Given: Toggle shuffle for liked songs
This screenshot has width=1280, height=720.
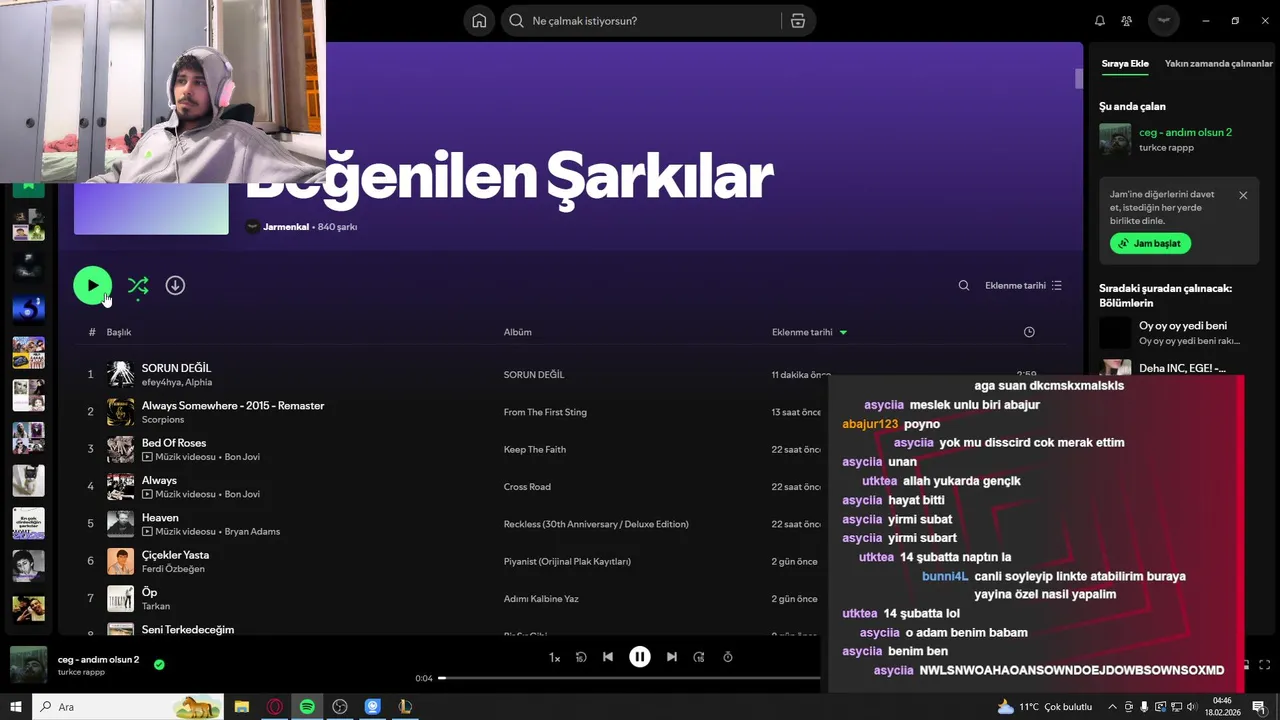Looking at the screenshot, I should pyautogui.click(x=138, y=286).
